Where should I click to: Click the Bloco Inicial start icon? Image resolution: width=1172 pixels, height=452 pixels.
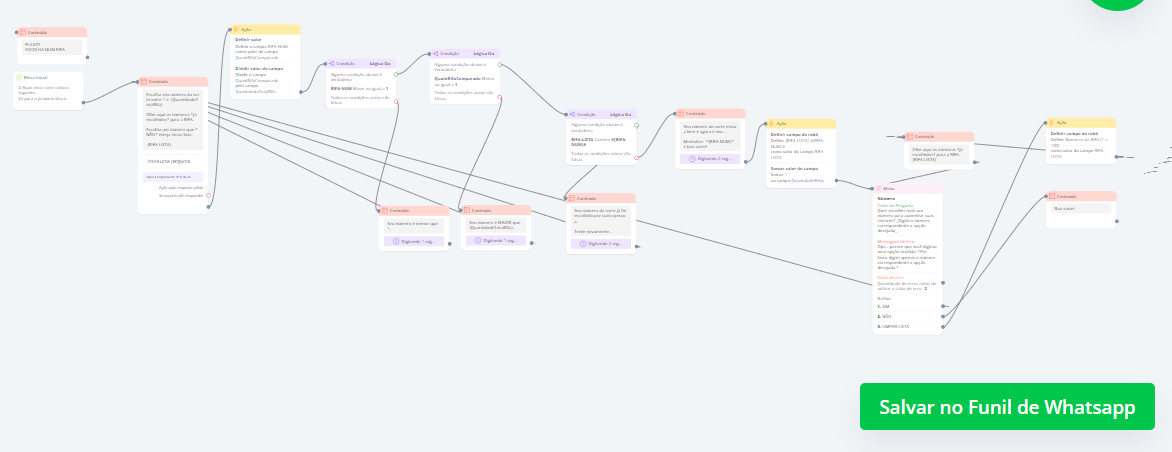[19, 77]
